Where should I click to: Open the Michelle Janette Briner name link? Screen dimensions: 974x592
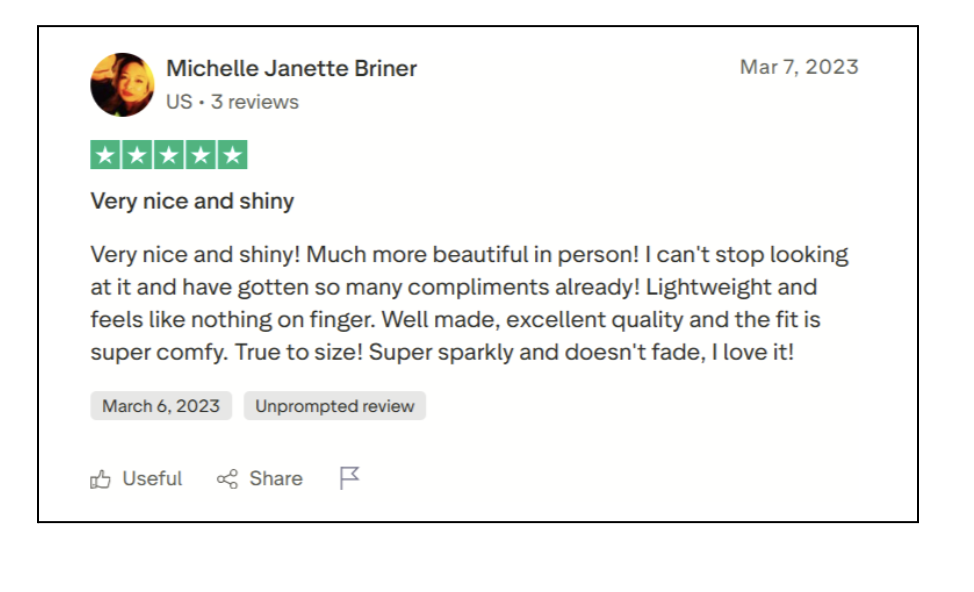(x=291, y=69)
